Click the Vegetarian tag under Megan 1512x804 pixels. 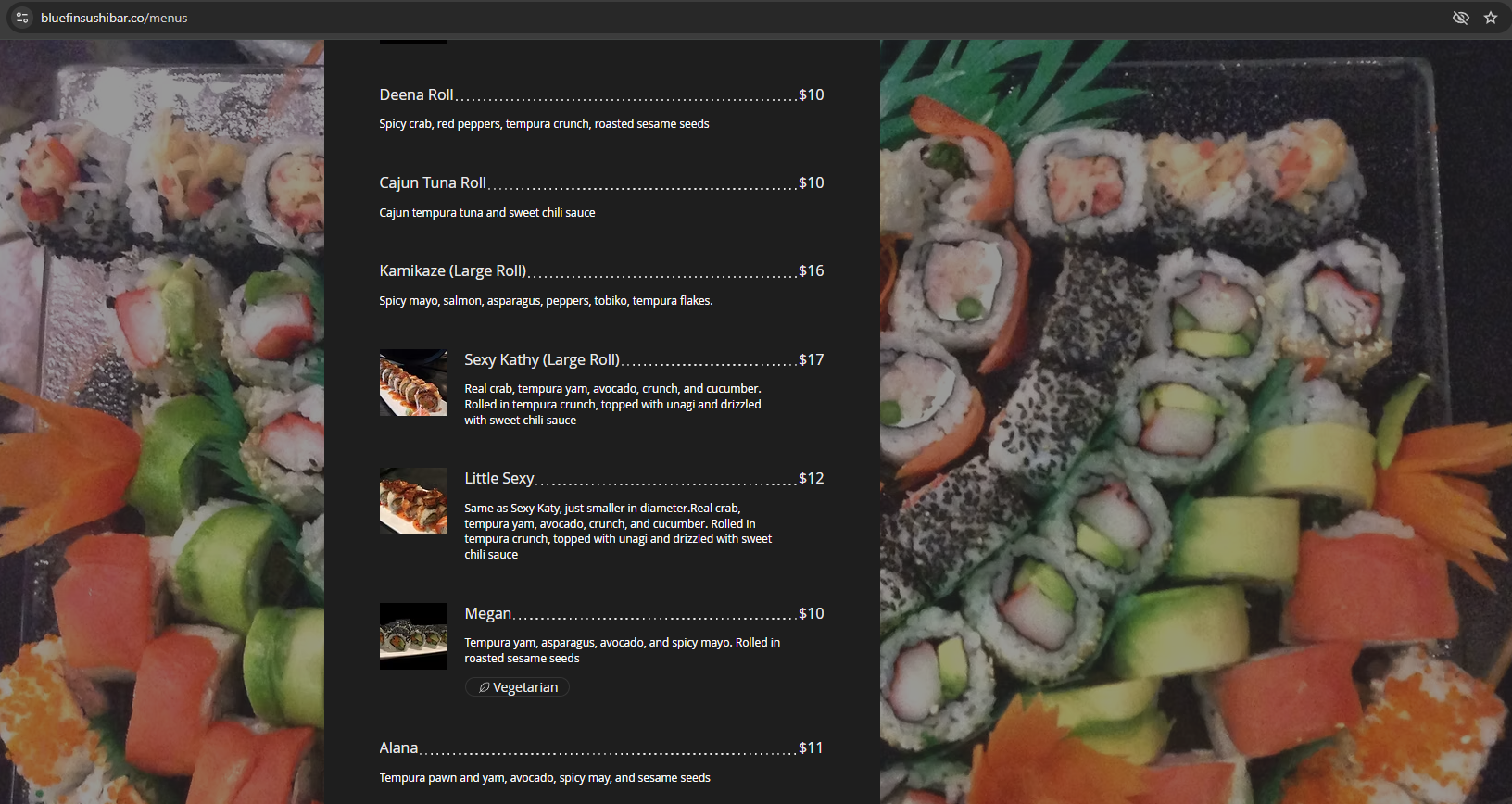pyautogui.click(x=517, y=687)
